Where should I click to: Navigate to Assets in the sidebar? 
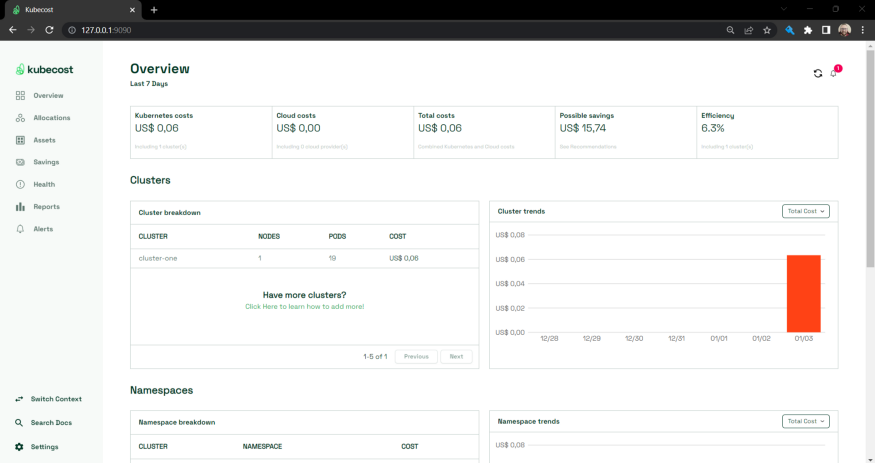(44, 140)
